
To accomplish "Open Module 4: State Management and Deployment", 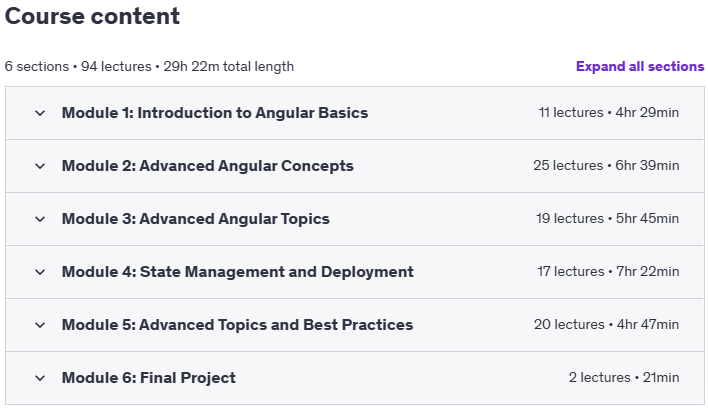I will click(238, 272).
